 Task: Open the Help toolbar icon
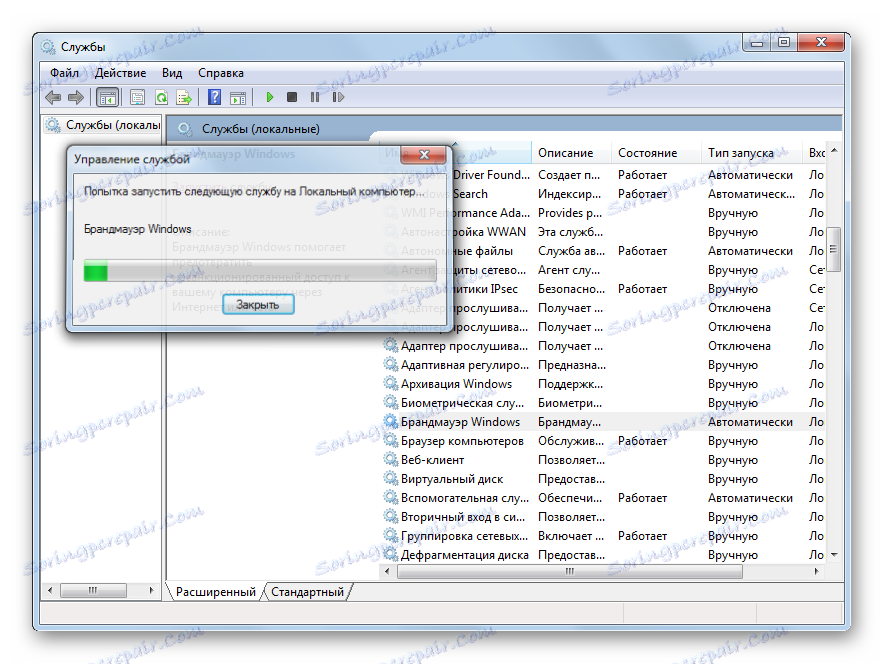click(214, 97)
